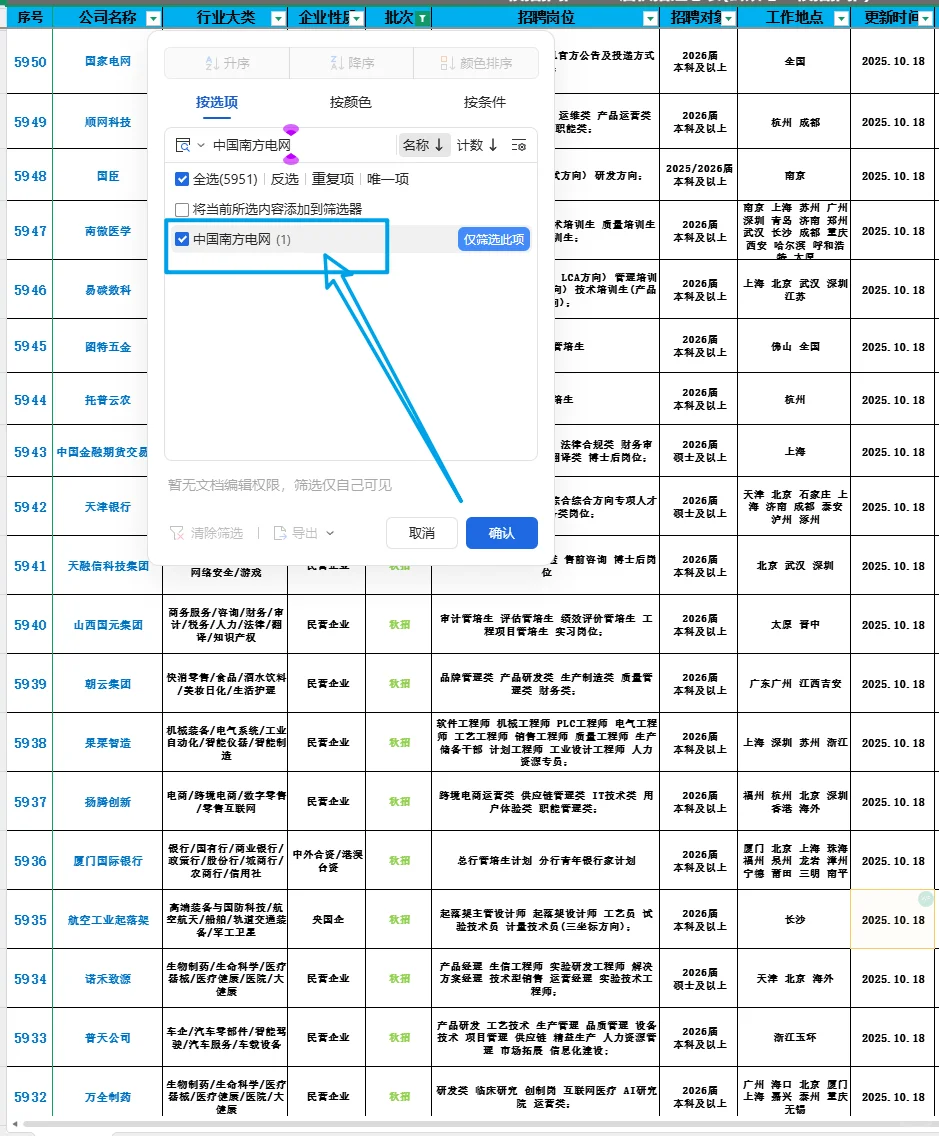
Task: Select serial number cell 5950
Action: tap(30, 62)
